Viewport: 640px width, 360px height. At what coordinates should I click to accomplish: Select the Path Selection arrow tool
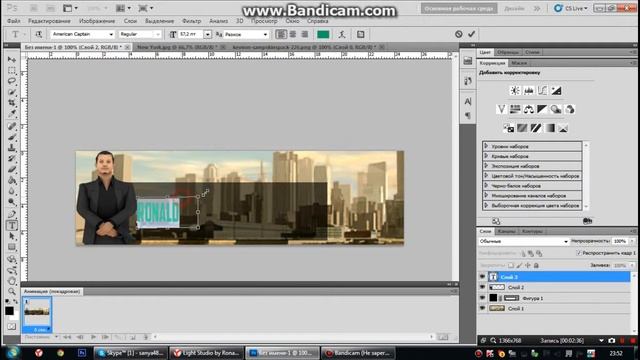(x=12, y=236)
